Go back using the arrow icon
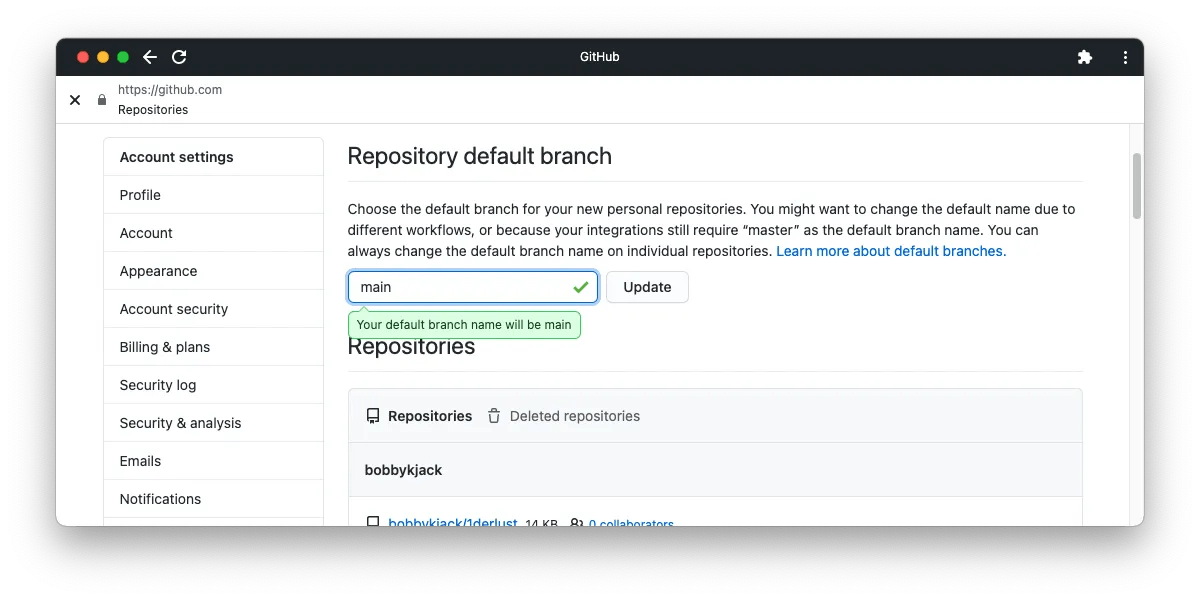 click(149, 57)
